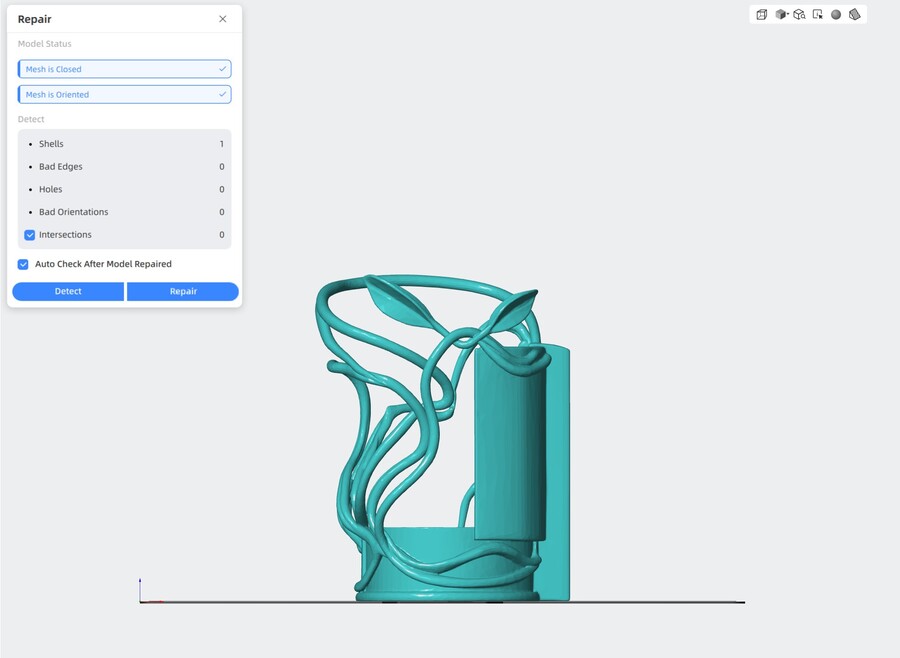Click the axis origin indicator on build plate
The image size is (900, 658).
141,600
